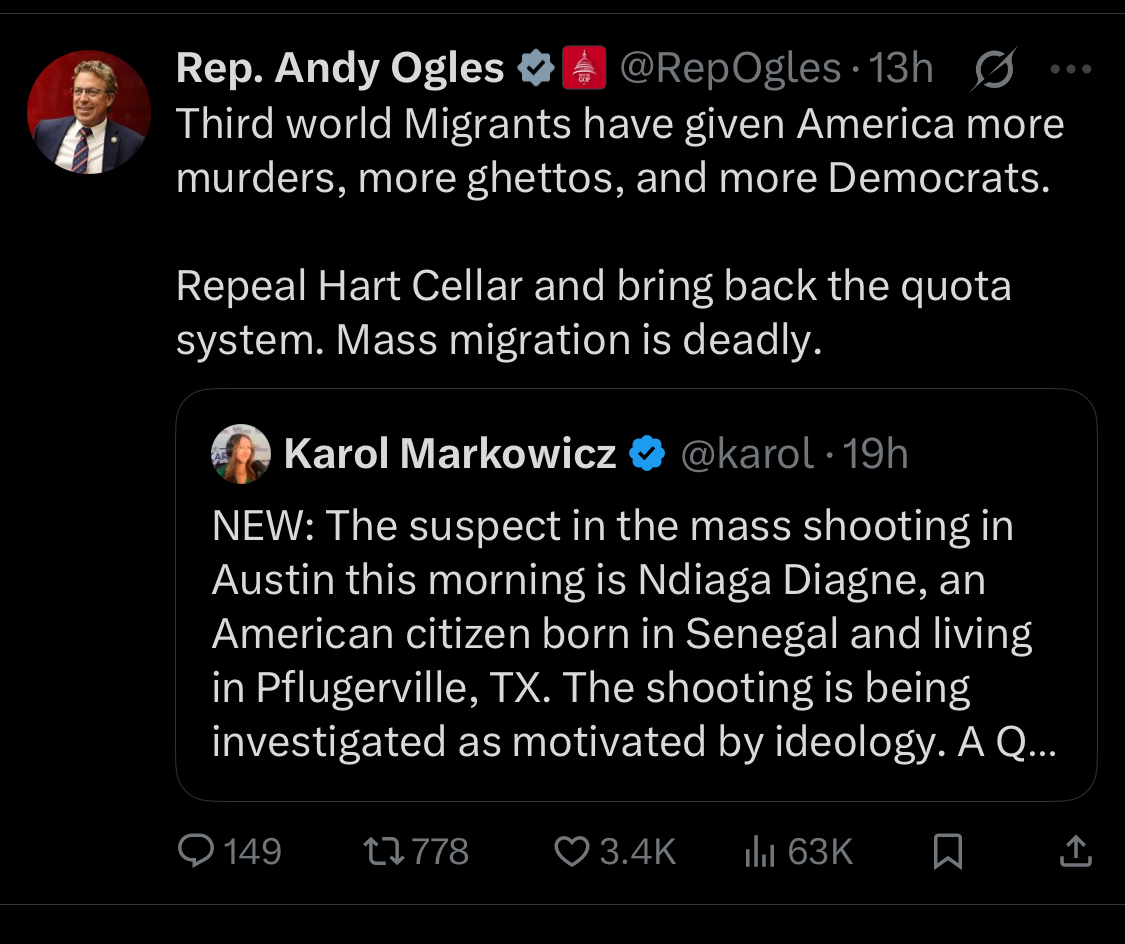
Task: Bookmark this post by Rep. Andy Ogles
Action: coord(947,852)
